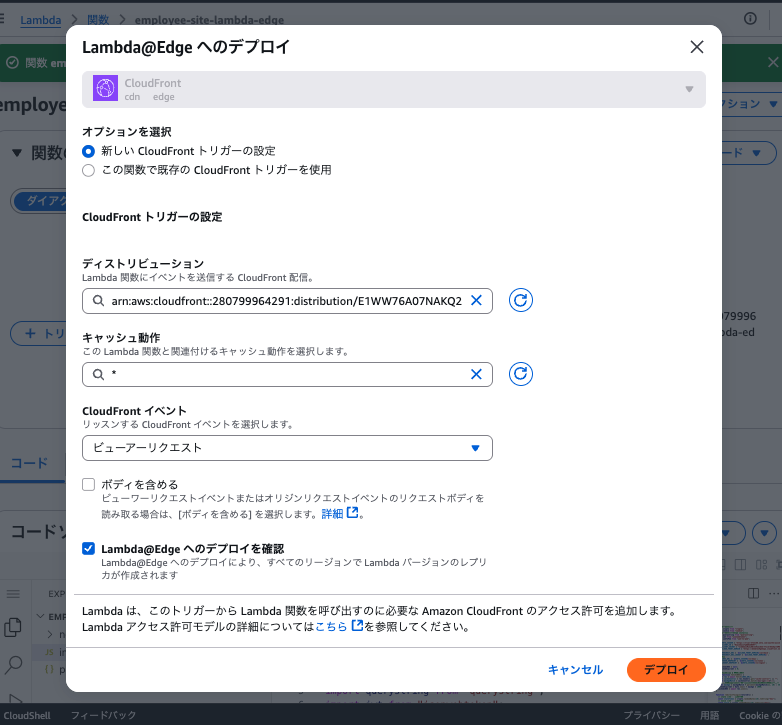This screenshot has width=782, height=725.
Task: Open the Lambda breadcrumb link
Action: coord(40,20)
